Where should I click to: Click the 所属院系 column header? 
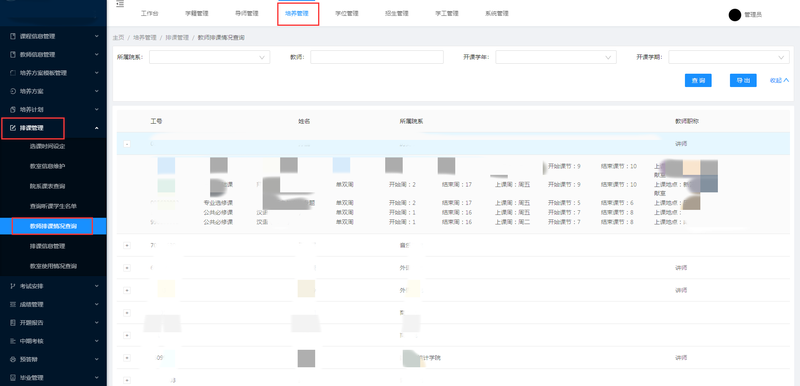point(411,121)
